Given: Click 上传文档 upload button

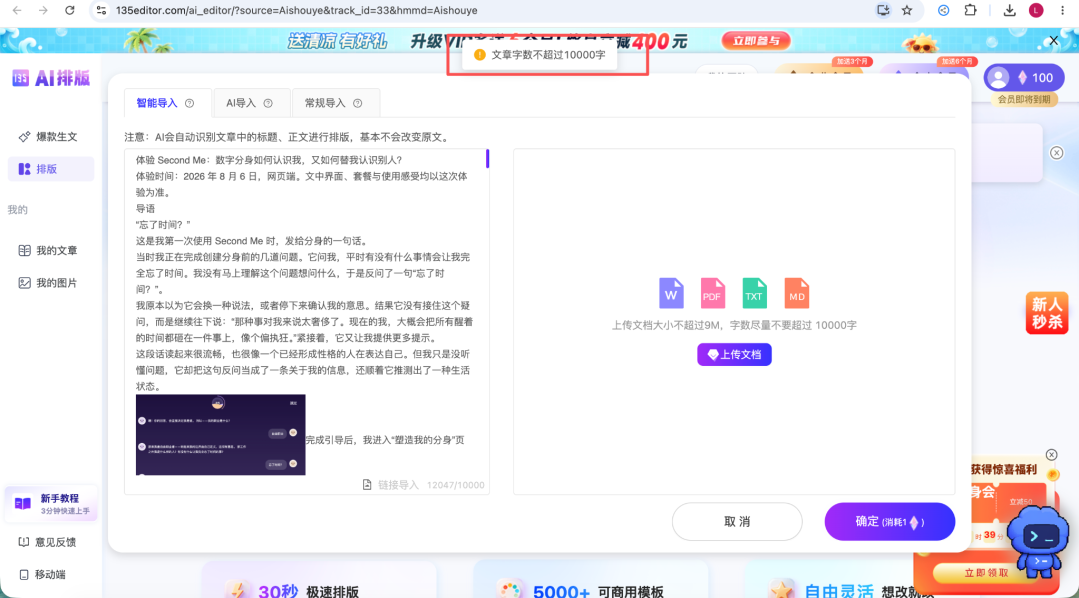Looking at the screenshot, I should (x=734, y=354).
